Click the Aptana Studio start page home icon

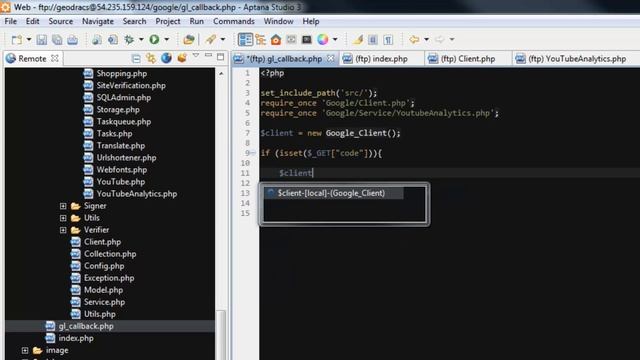point(276,40)
